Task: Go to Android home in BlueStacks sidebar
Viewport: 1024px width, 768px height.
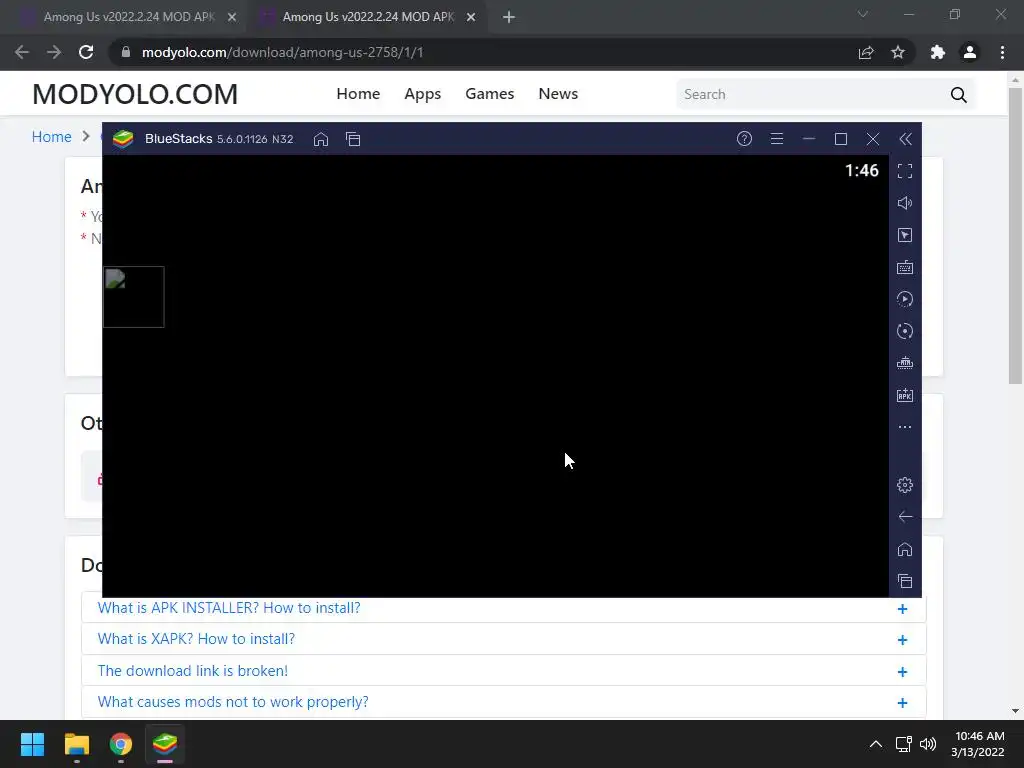Action: pyautogui.click(x=905, y=549)
